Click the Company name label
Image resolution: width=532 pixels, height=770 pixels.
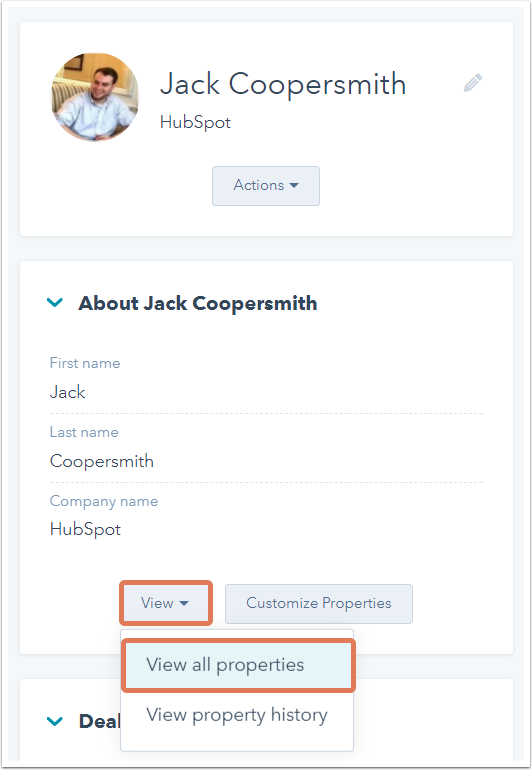(x=104, y=501)
